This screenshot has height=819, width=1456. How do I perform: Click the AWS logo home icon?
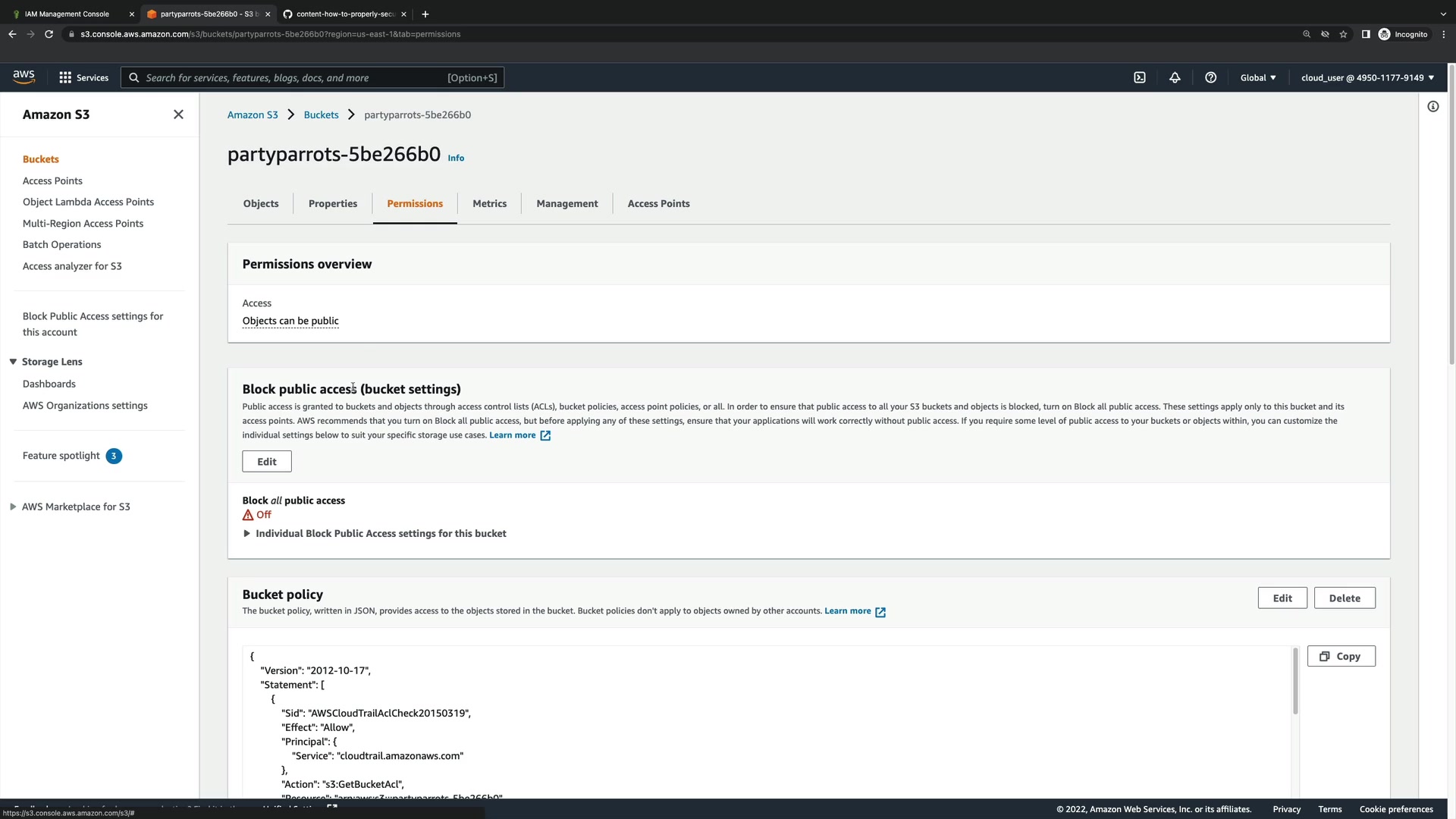[24, 77]
